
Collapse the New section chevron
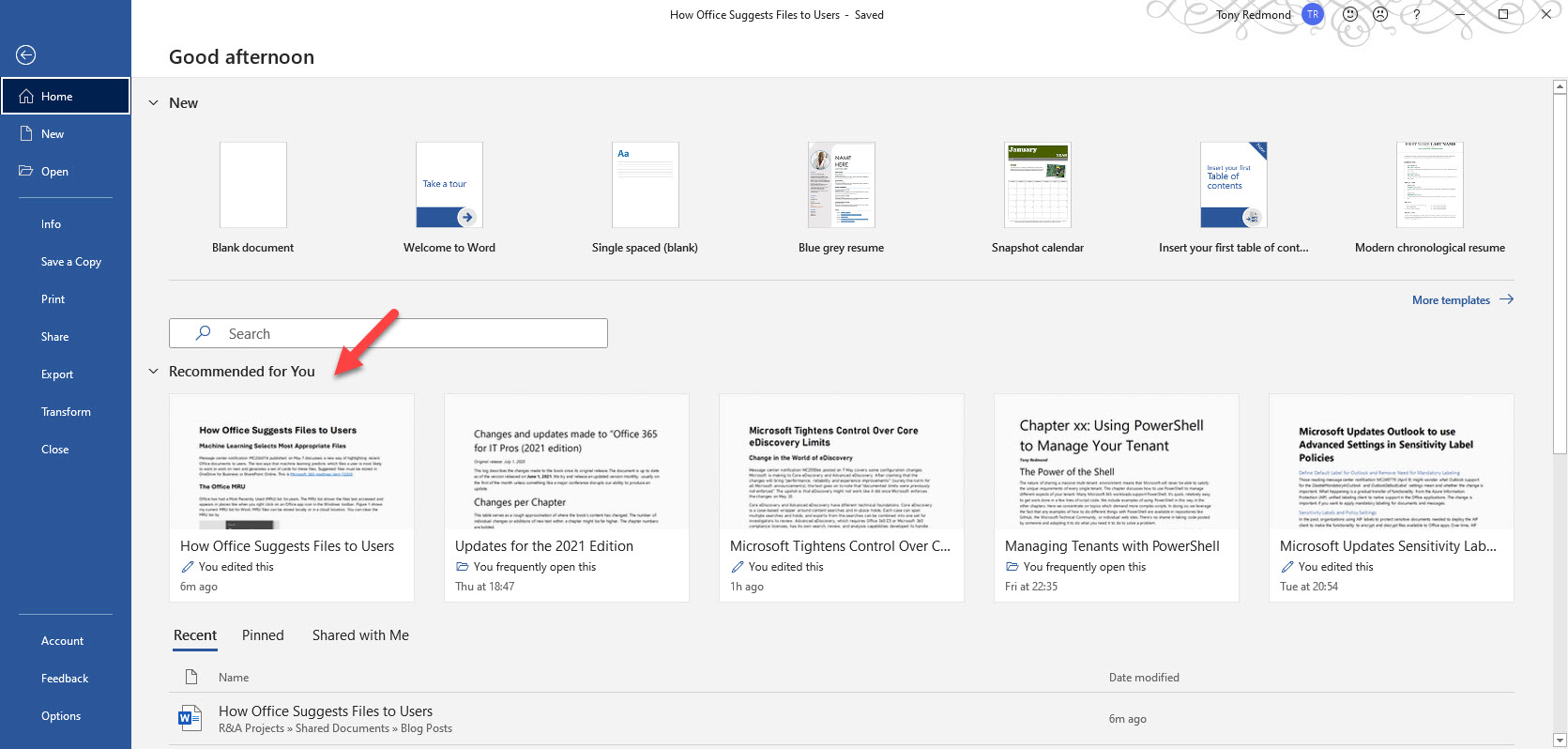[153, 103]
